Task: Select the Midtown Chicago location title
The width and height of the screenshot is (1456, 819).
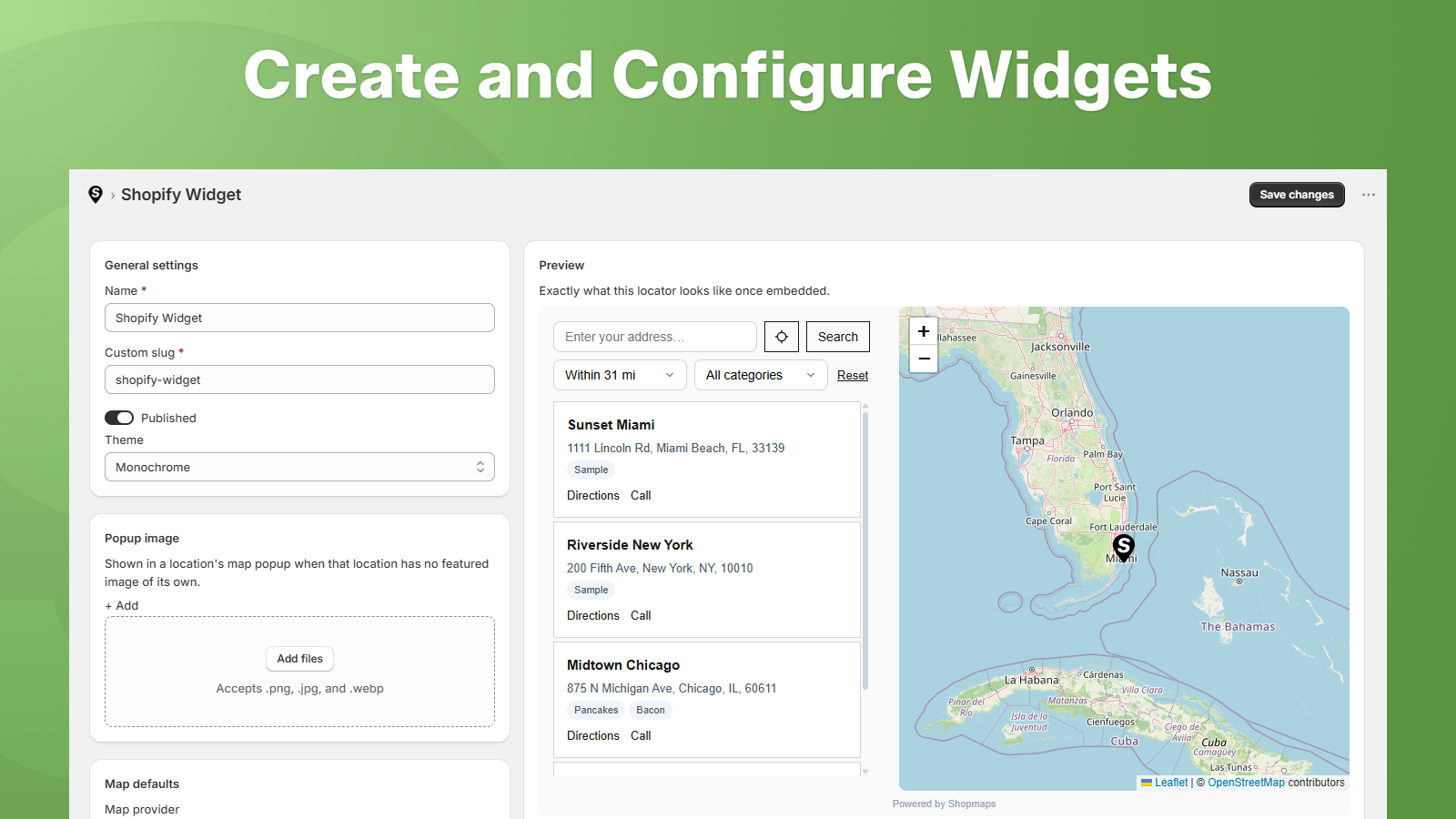Action: tap(623, 665)
